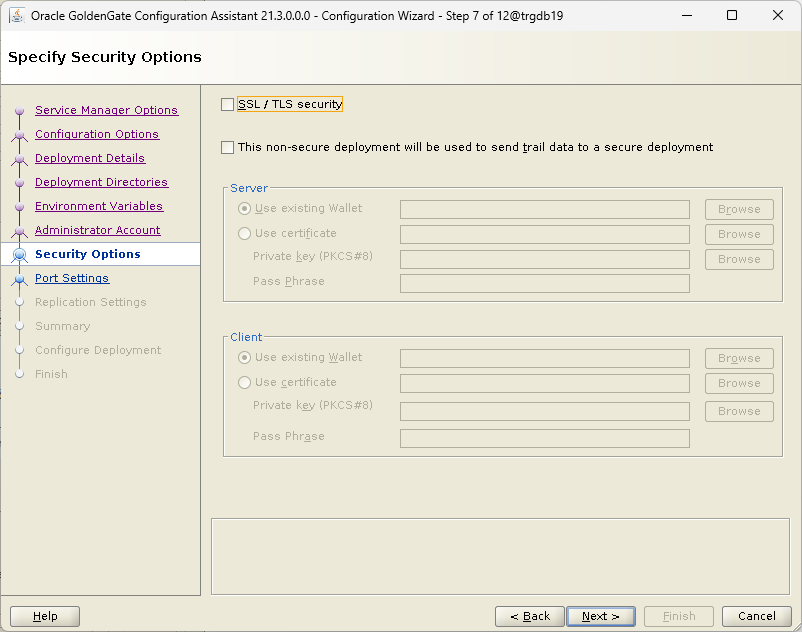Click the Summary step label

[62, 326]
